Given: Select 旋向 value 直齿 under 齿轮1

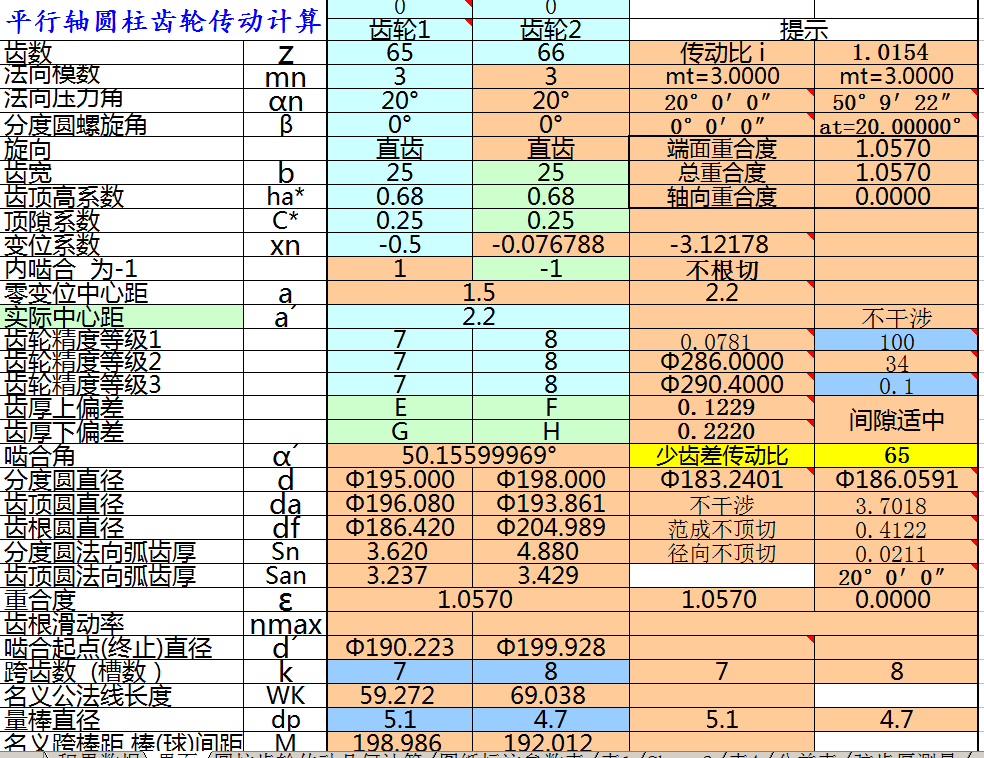Looking at the screenshot, I should tap(400, 149).
